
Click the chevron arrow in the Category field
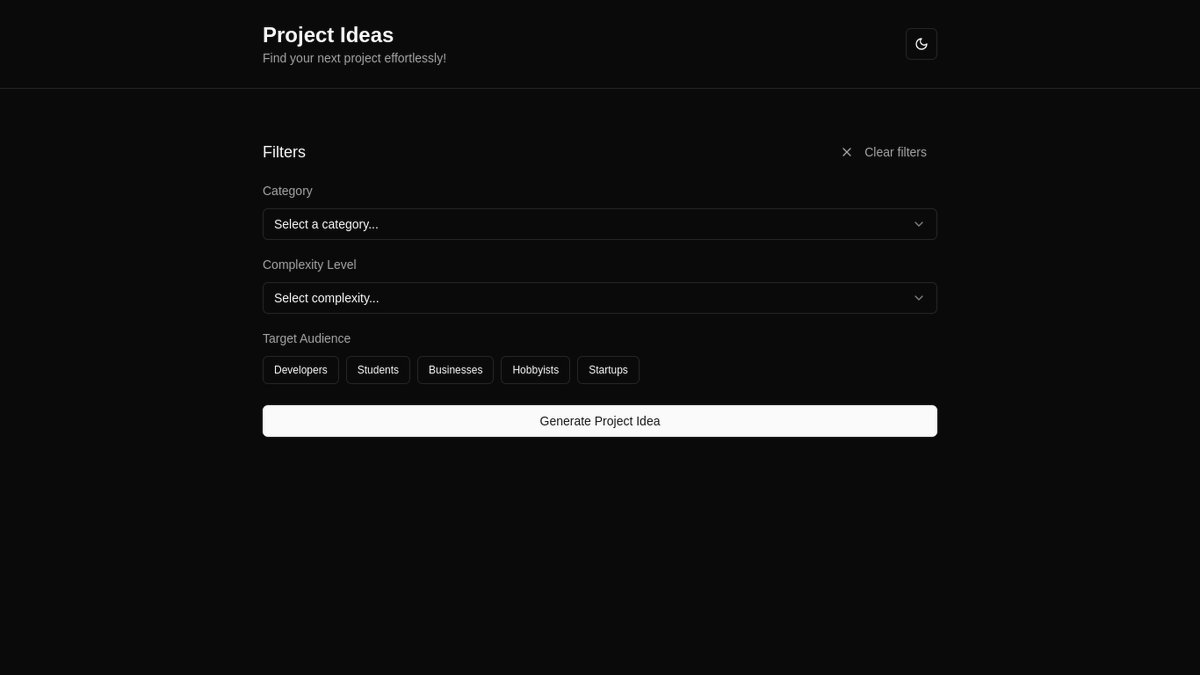point(918,224)
